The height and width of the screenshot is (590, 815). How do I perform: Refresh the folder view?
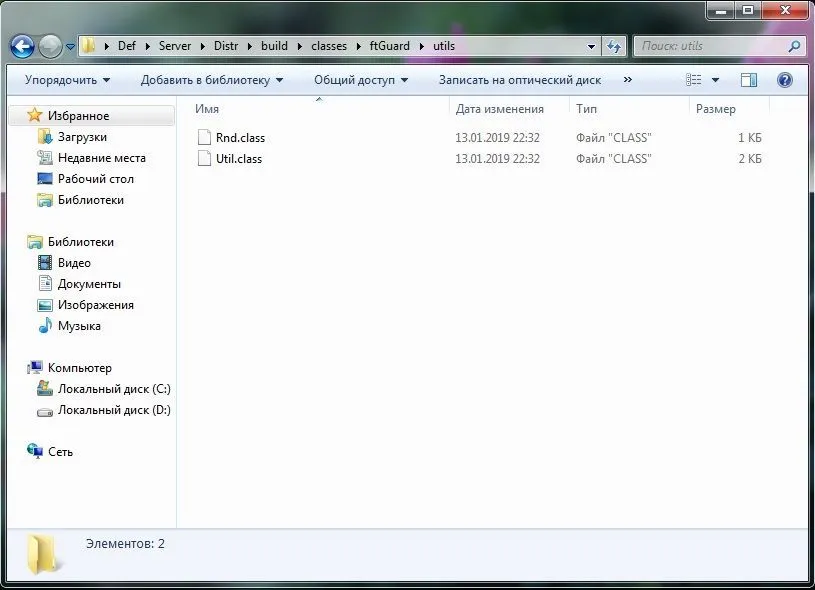(x=614, y=47)
